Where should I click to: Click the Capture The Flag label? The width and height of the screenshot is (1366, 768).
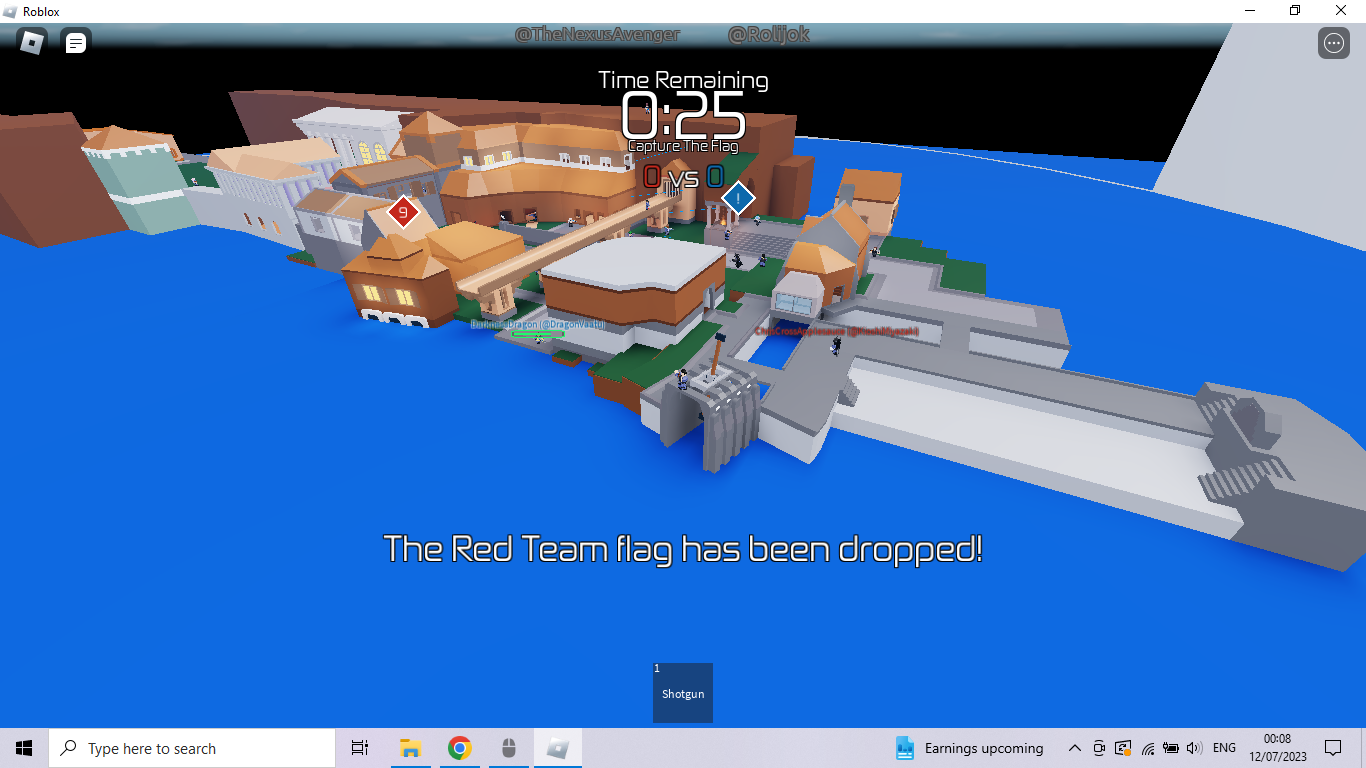683,146
